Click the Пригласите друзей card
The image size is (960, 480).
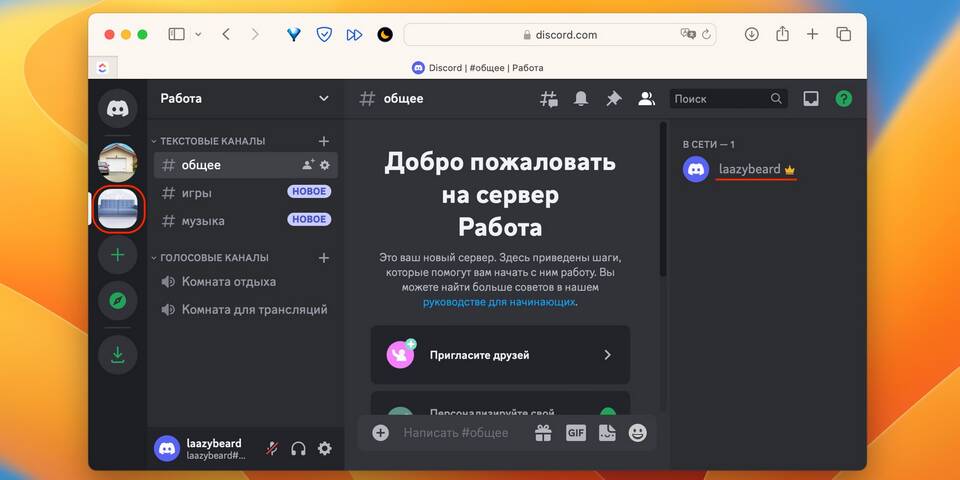pos(500,355)
